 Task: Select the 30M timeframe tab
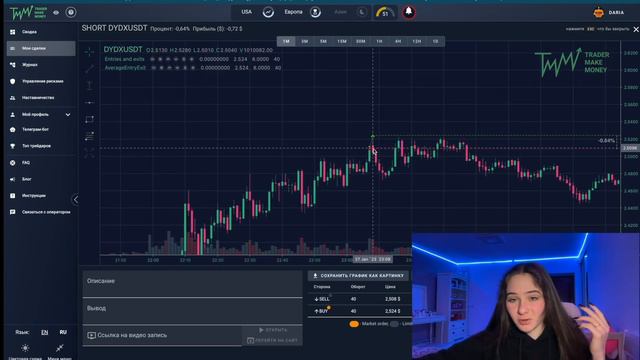361,41
